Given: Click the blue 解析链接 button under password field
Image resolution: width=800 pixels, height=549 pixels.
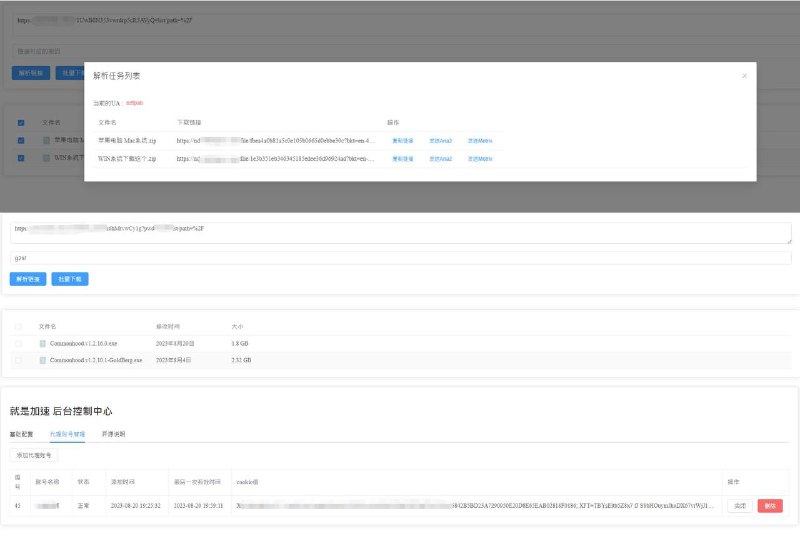Looking at the screenshot, I should point(28,279).
